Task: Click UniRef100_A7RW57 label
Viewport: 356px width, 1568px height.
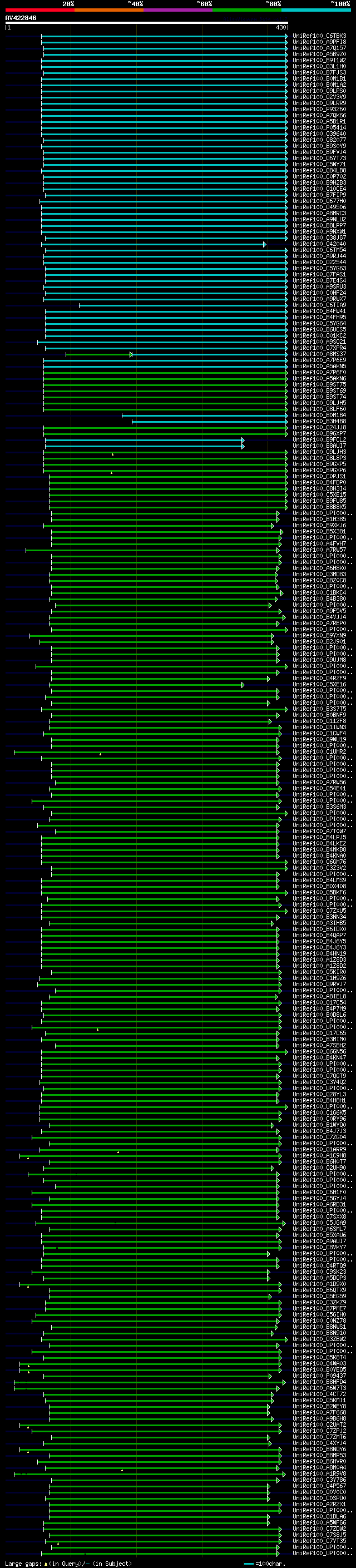Action: coord(319,550)
